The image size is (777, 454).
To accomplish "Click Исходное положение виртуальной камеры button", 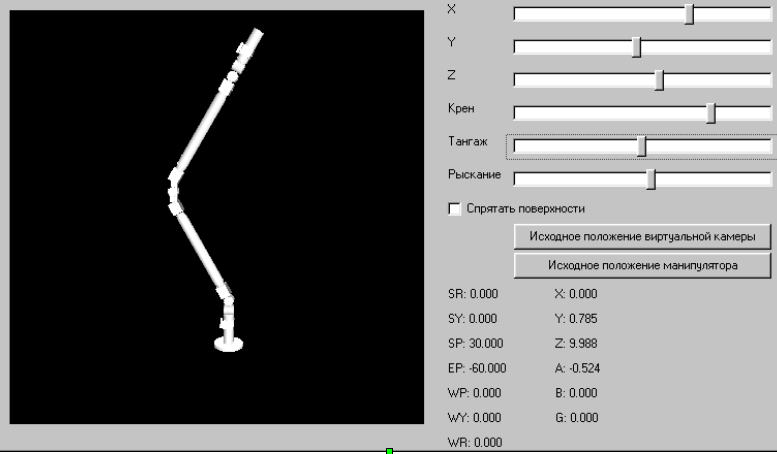I will tap(642, 236).
